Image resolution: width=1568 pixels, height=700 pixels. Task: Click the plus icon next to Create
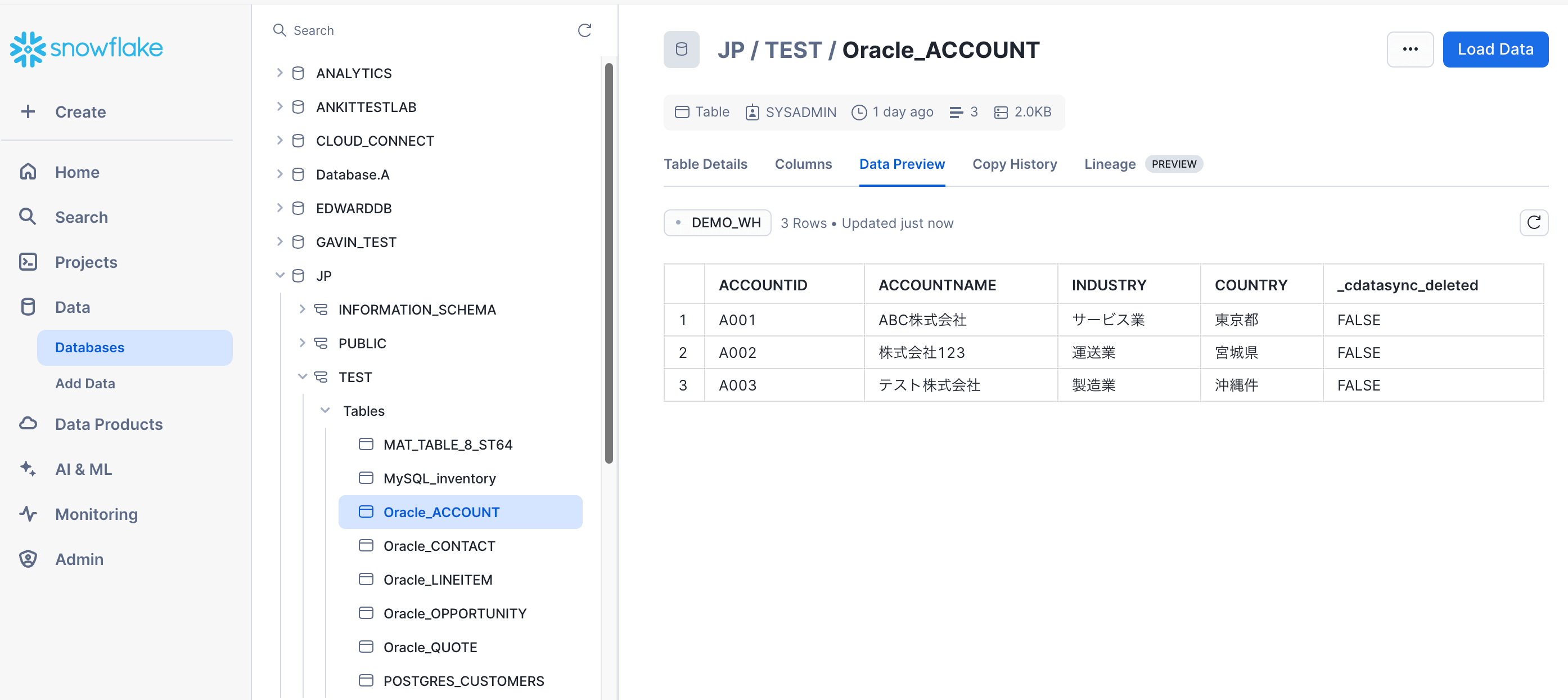pyautogui.click(x=28, y=111)
